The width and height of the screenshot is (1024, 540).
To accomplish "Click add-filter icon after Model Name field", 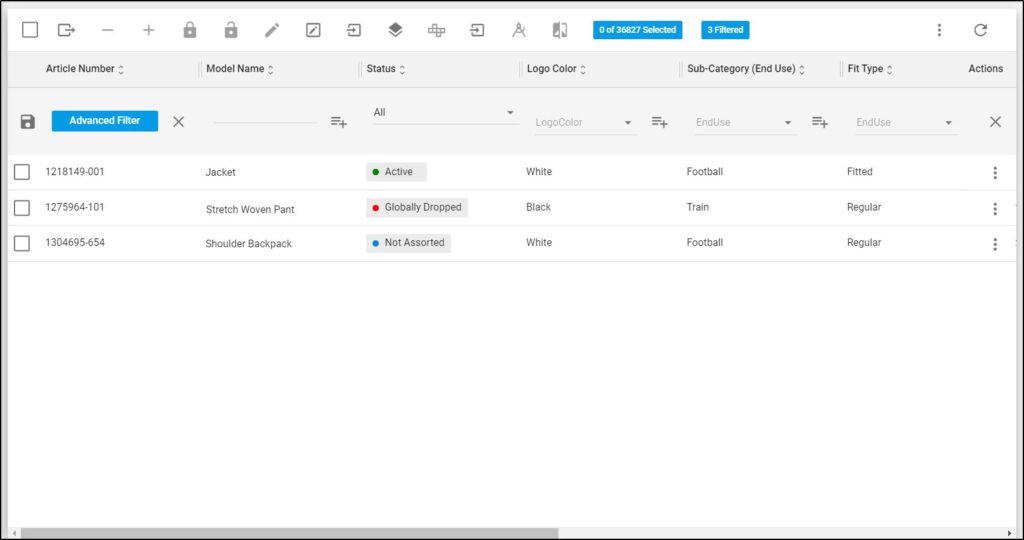I will 338,121.
